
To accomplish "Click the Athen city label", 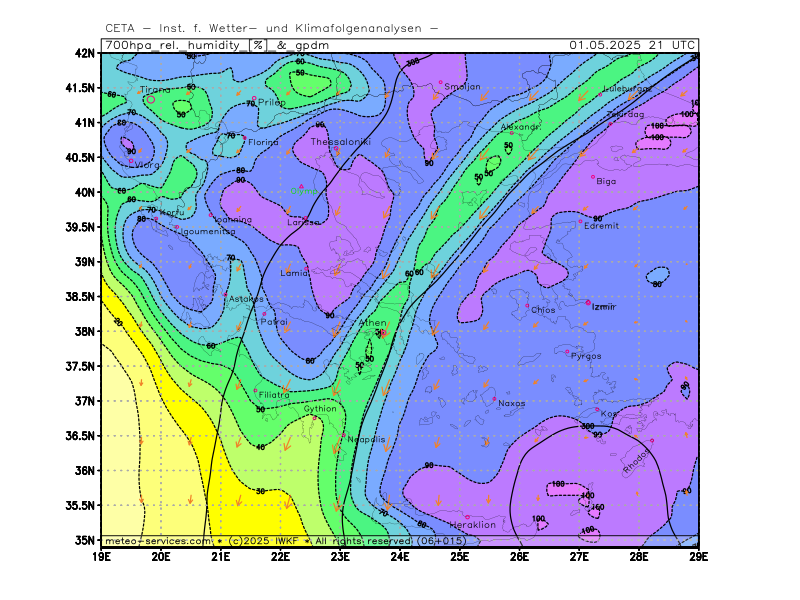I will tap(372, 322).
